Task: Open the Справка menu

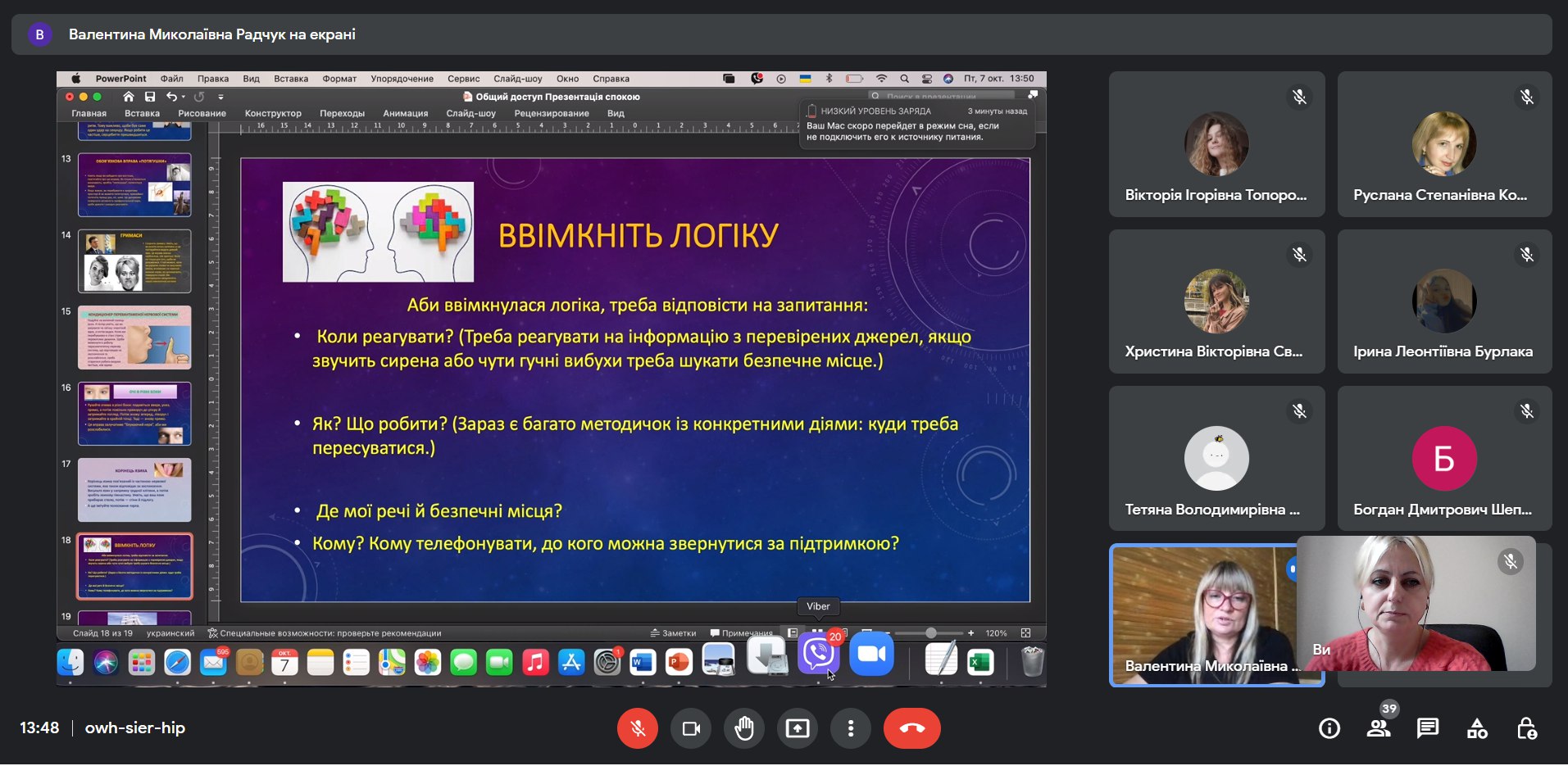Action: [x=611, y=79]
